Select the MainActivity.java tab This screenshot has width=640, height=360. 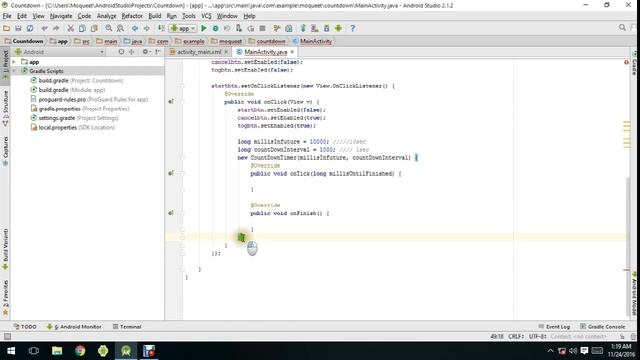click(x=265, y=52)
